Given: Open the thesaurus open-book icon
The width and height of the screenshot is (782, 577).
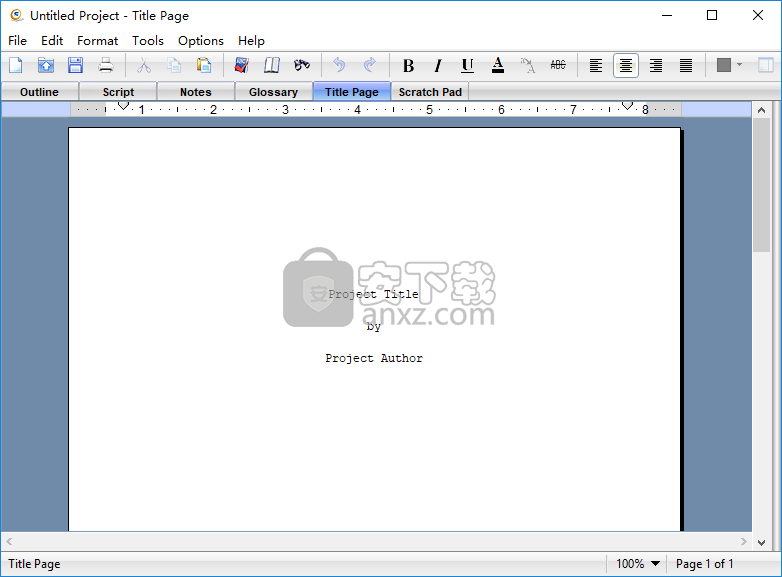Looking at the screenshot, I should coord(272,65).
